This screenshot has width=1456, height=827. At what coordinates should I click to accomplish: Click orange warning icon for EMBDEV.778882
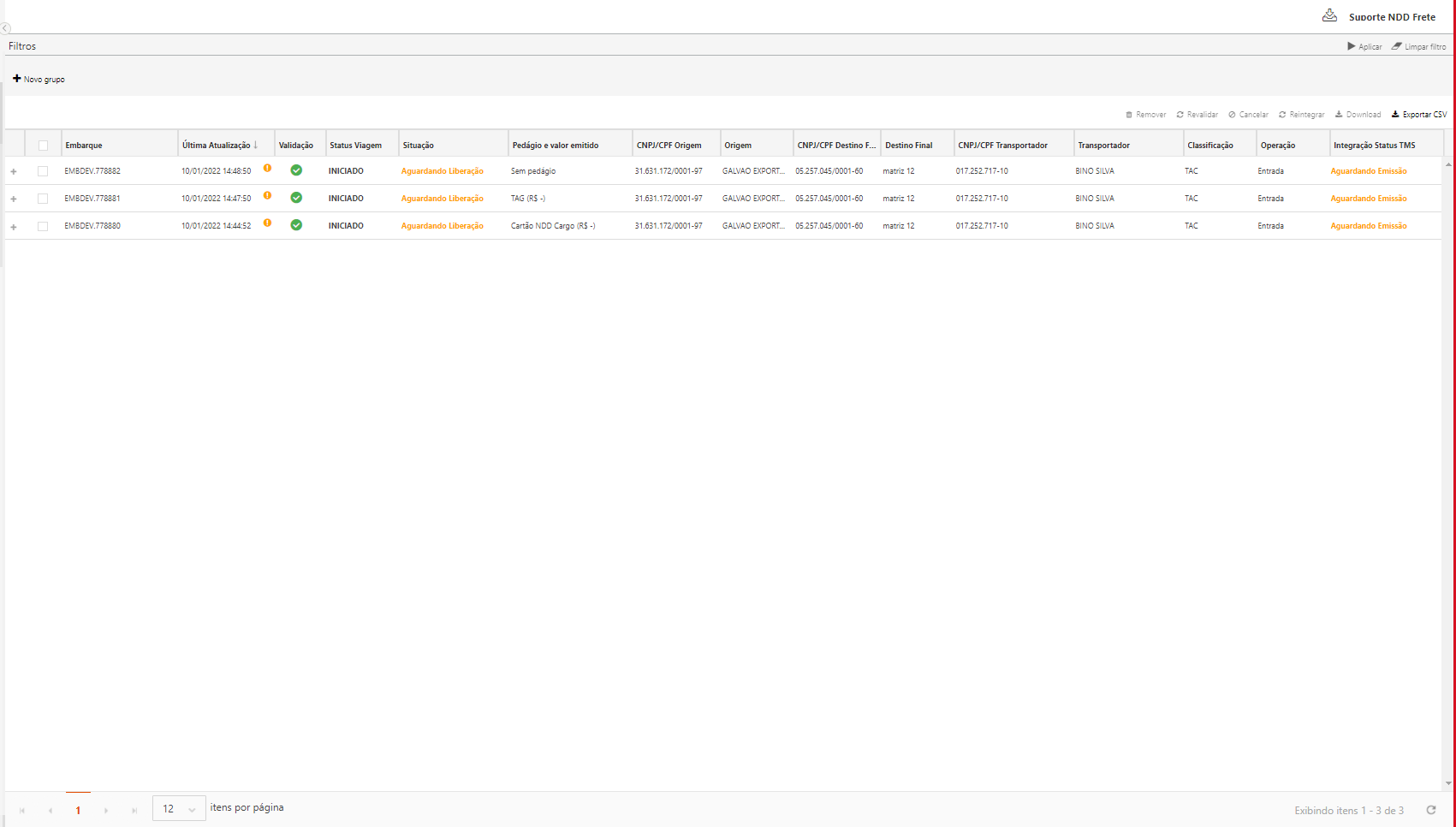[267, 169]
